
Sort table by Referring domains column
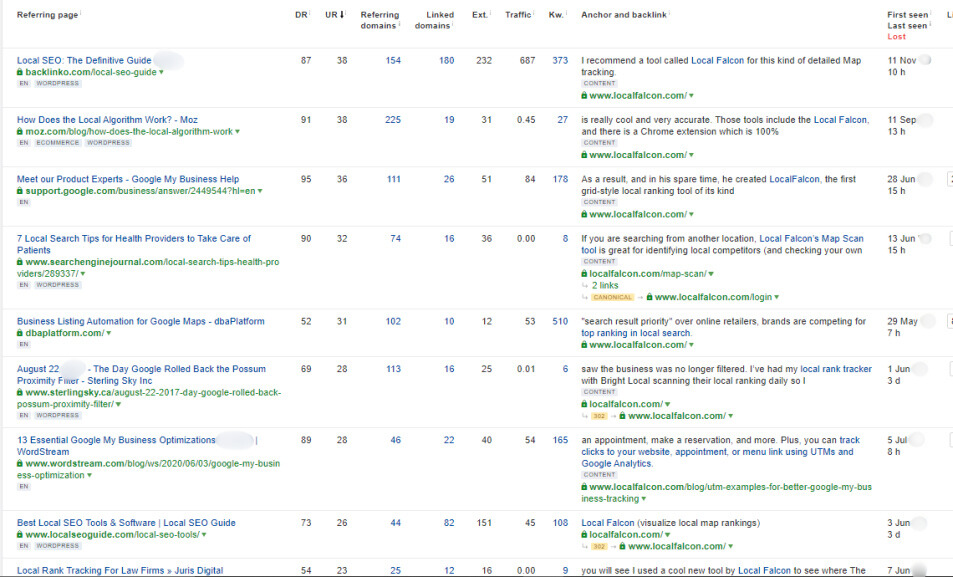[x=379, y=20]
